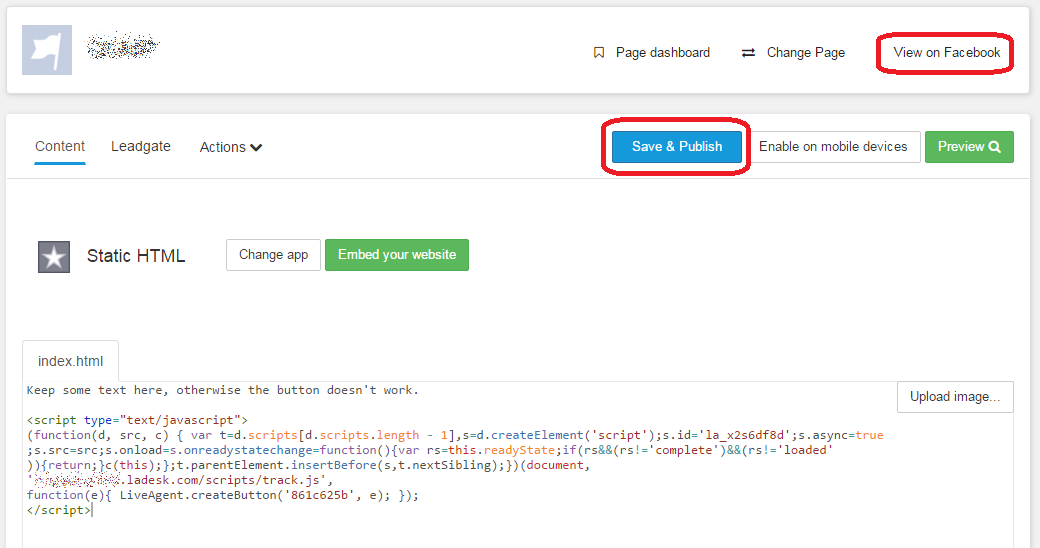Expand the Actions dropdown menu
1040x548 pixels.
coord(231,147)
